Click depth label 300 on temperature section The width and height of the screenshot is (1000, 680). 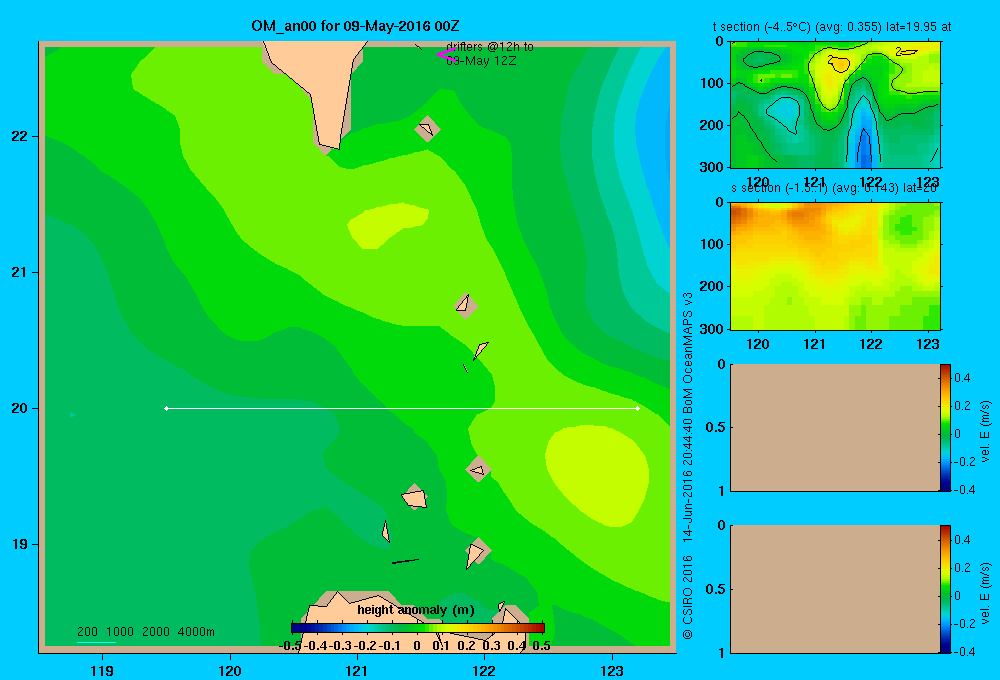pos(713,167)
